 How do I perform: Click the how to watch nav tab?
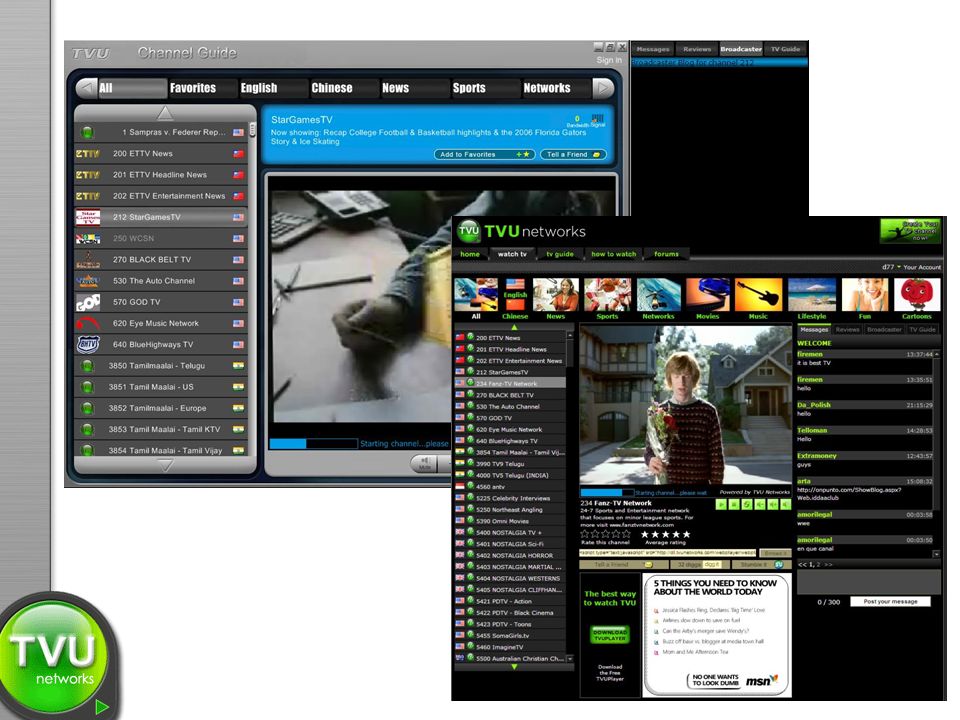pos(613,254)
